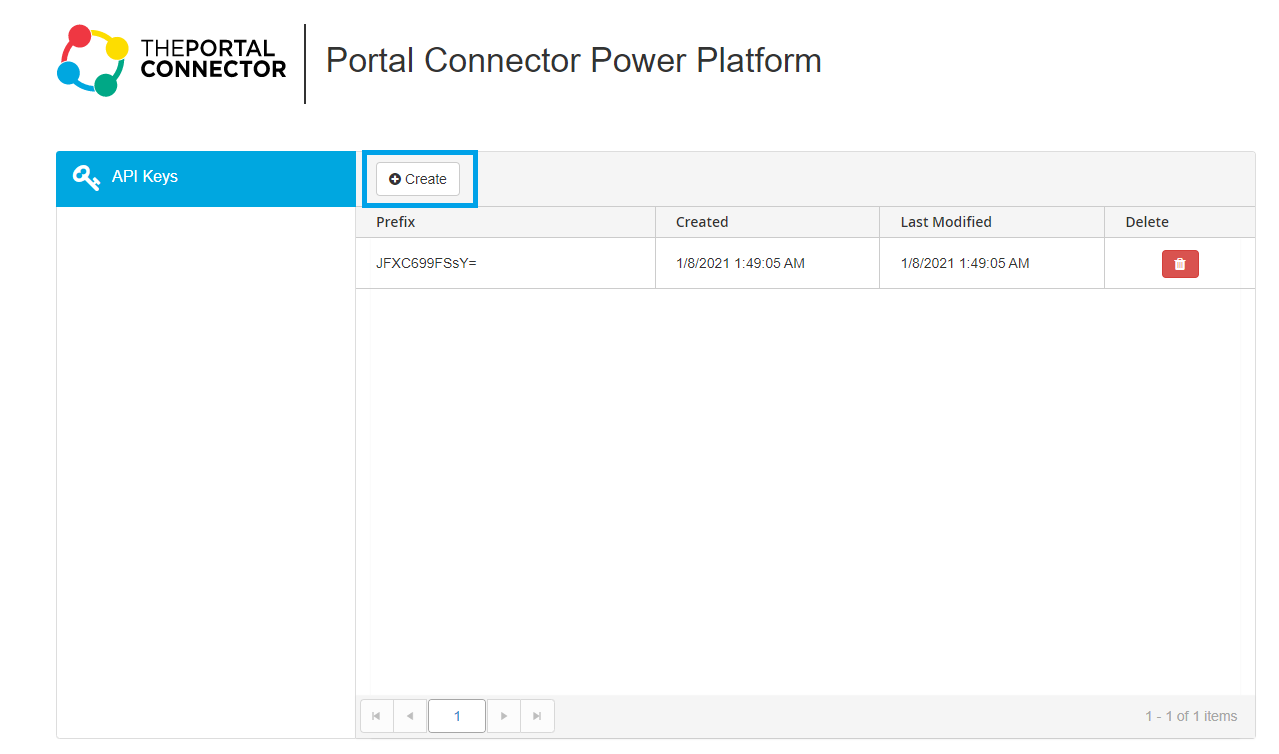Click the Portal Connector Power Platform title
Viewport: 1279px width, 754px height.
[574, 60]
